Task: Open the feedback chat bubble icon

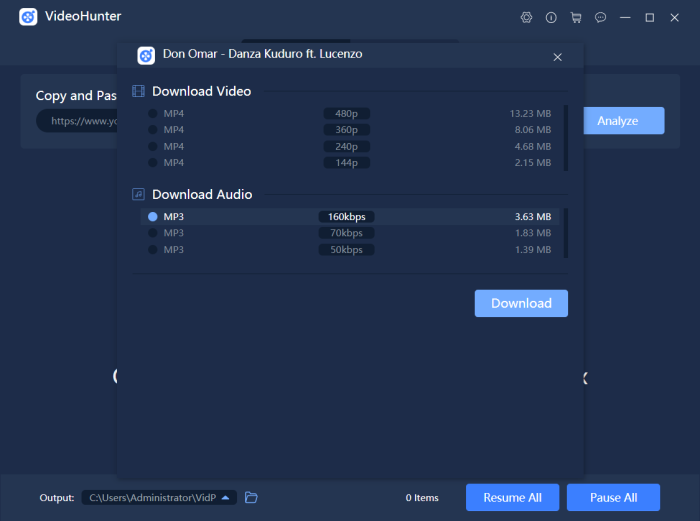Action: [600, 17]
